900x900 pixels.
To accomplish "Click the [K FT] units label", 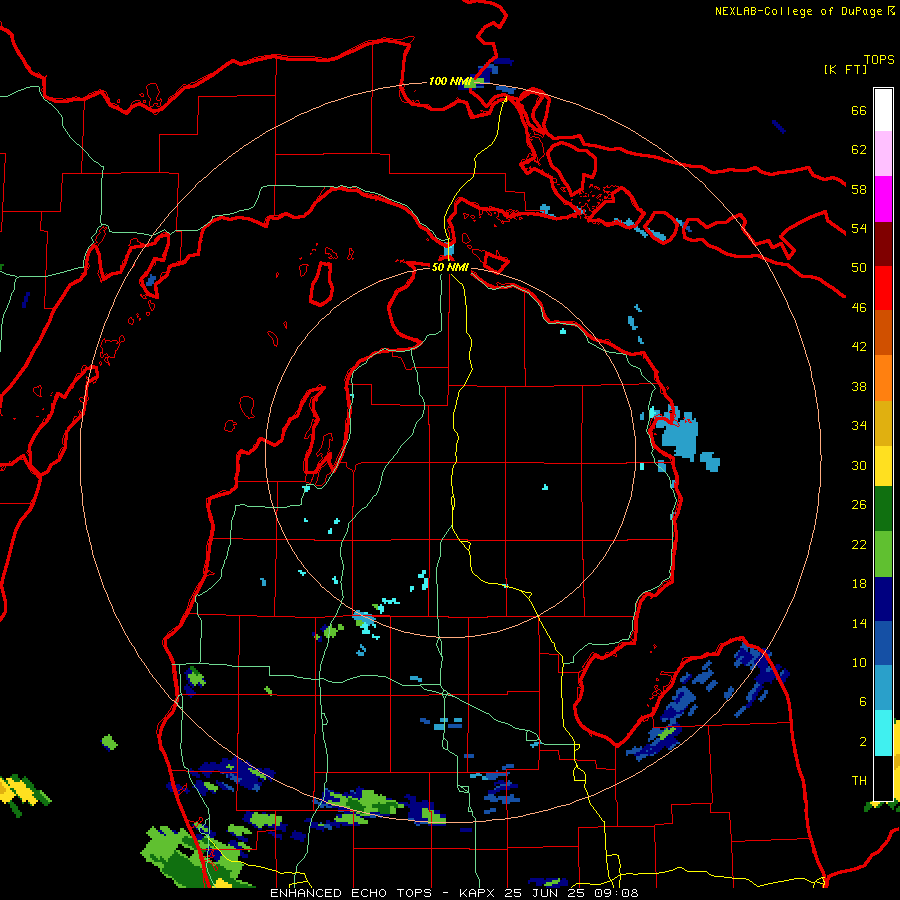I will [845, 69].
